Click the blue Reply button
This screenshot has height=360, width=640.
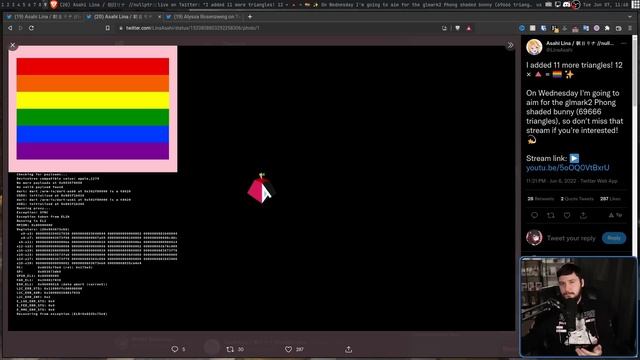[614, 238]
